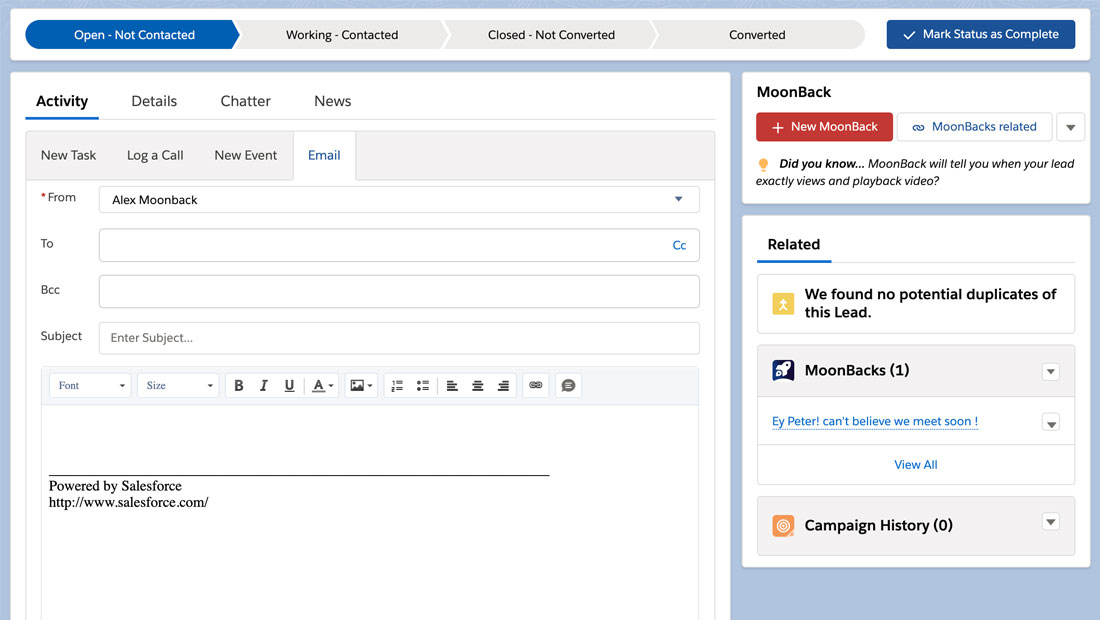Insert a bulleted list
The width and height of the screenshot is (1100, 620).
422,386
